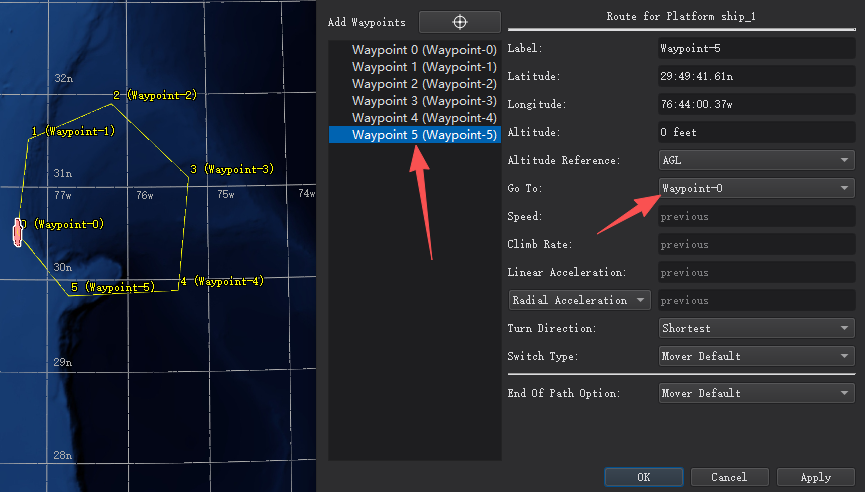This screenshot has height=492, width=865.
Task: Select Waypoint 1 in the list
Action: tap(415, 67)
